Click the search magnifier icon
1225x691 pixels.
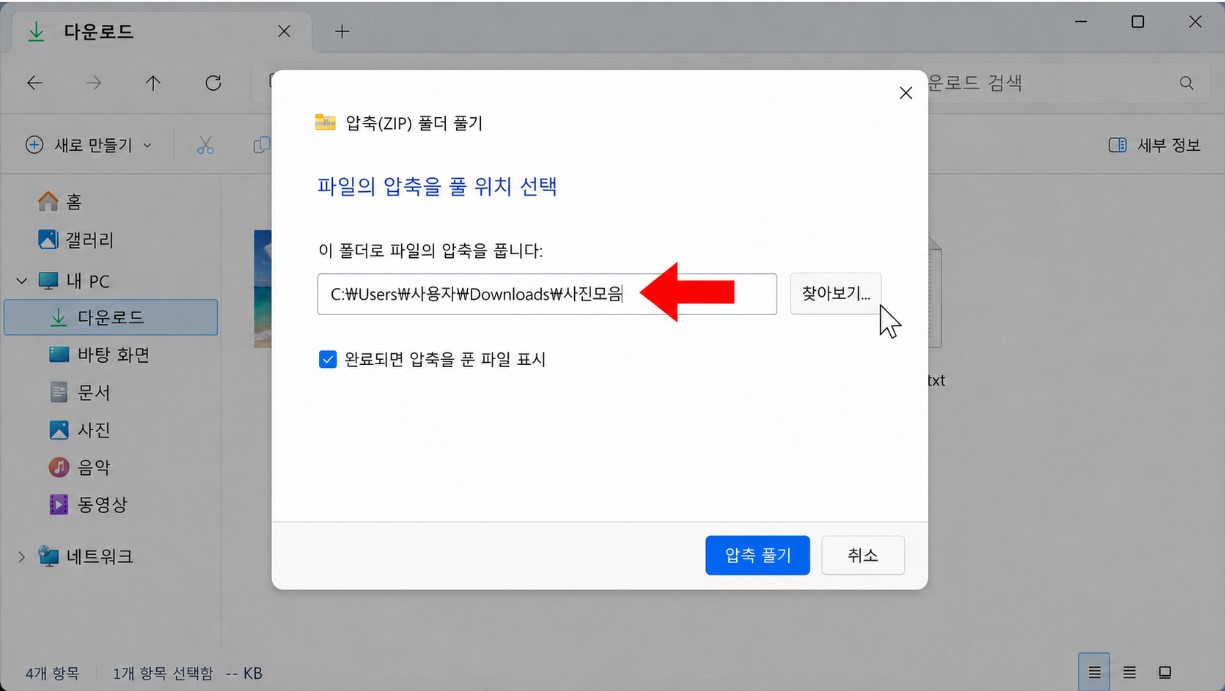[x=1187, y=84]
